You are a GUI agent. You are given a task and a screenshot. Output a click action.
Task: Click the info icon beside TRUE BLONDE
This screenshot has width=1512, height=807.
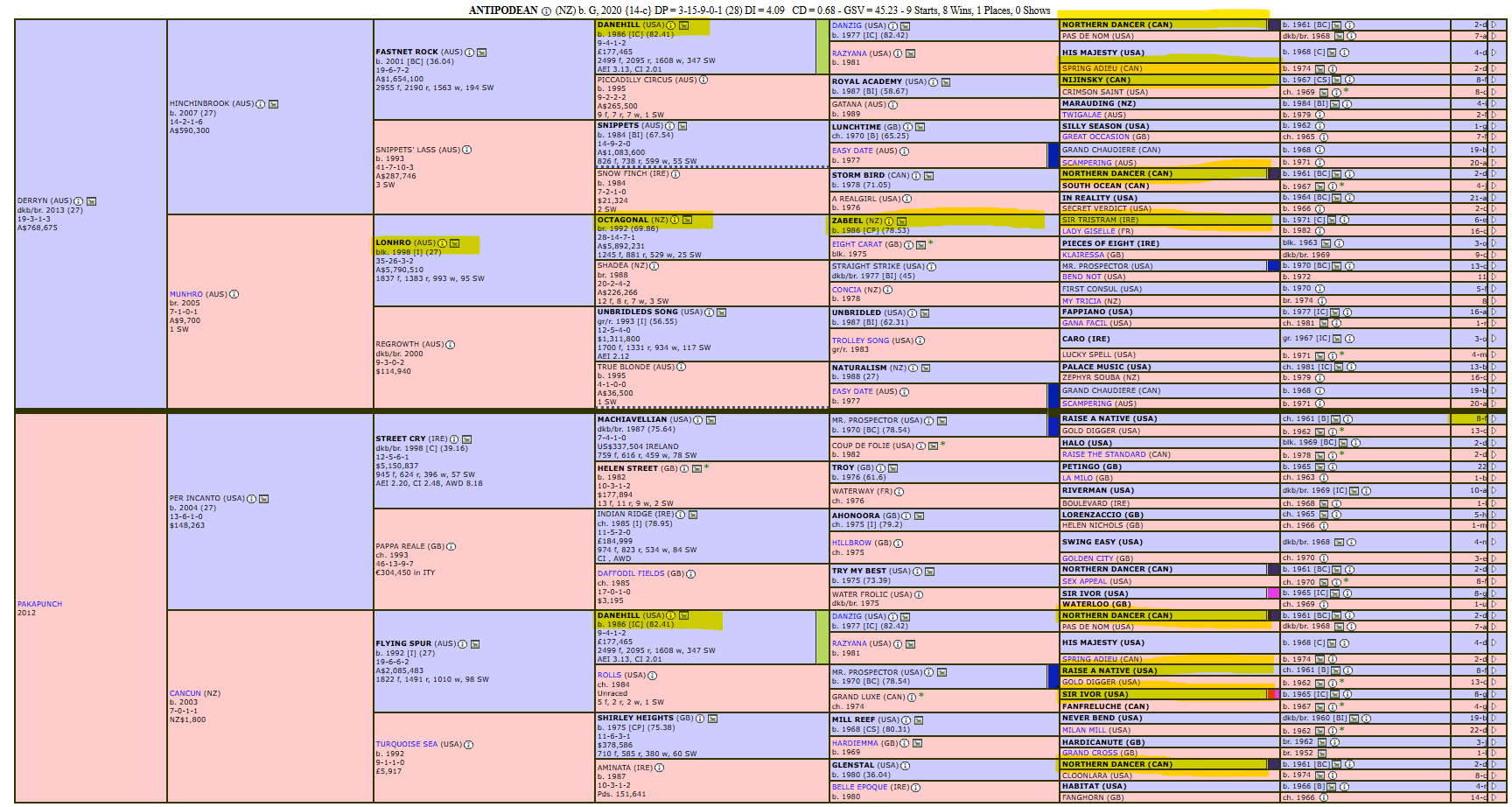click(x=682, y=368)
